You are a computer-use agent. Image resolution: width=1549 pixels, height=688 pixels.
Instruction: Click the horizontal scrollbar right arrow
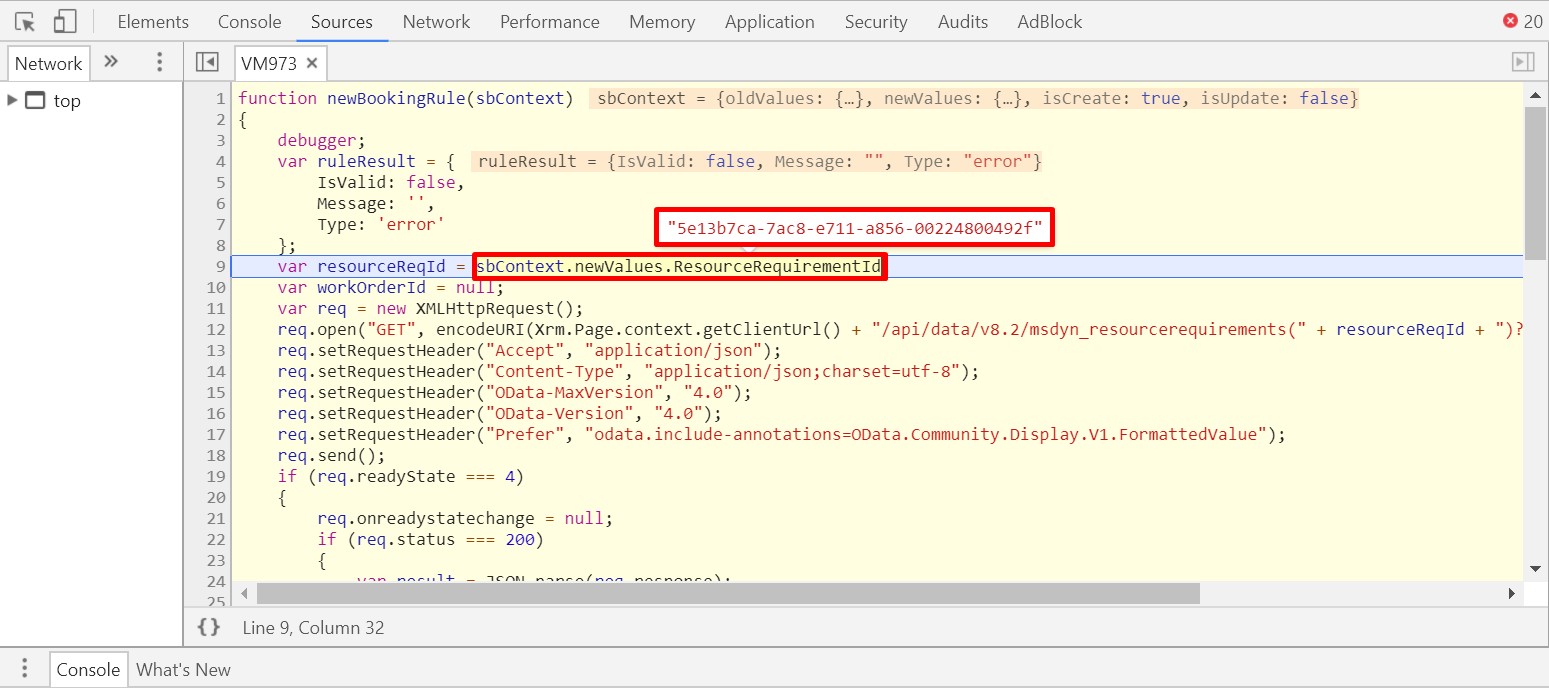point(1513,594)
